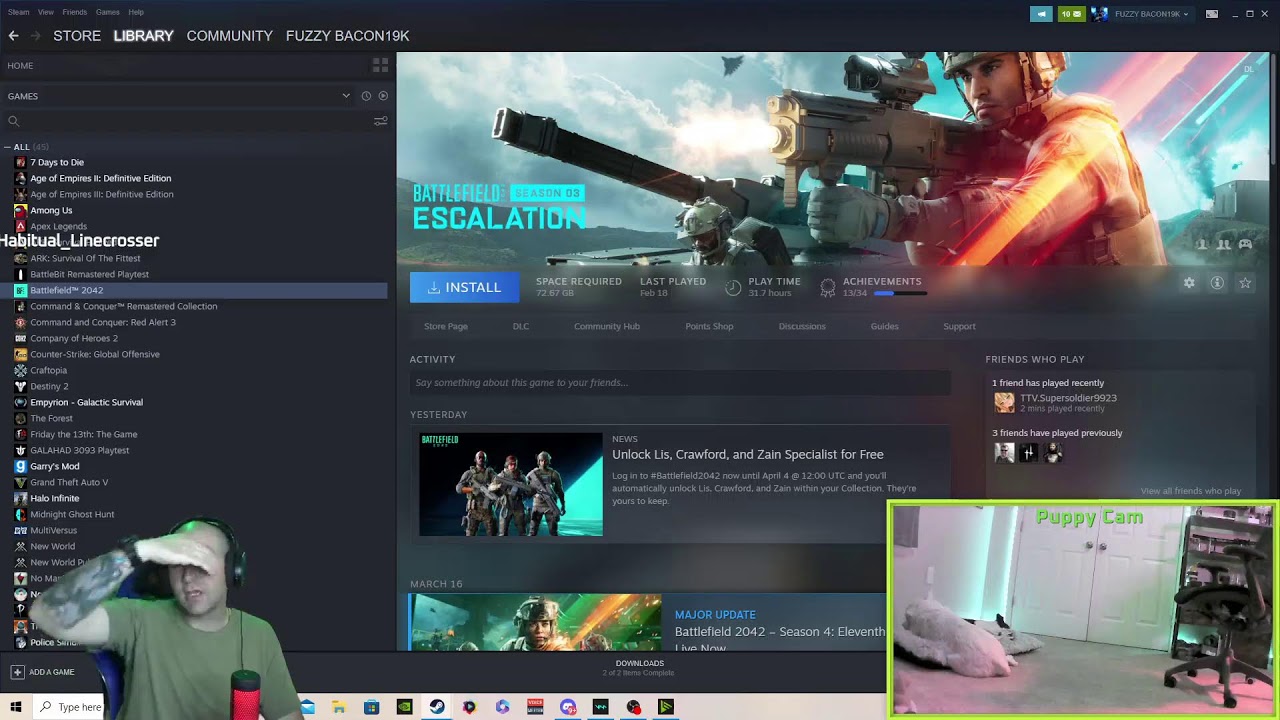
Task: Click the main page vertical scrollbar
Action: 1274,110
